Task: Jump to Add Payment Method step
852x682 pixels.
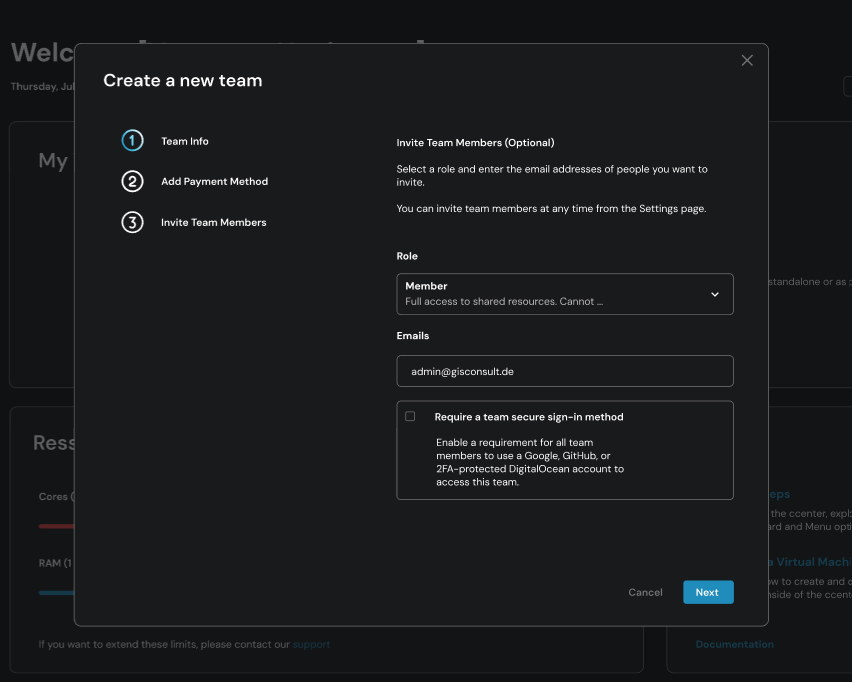Action: coord(214,182)
